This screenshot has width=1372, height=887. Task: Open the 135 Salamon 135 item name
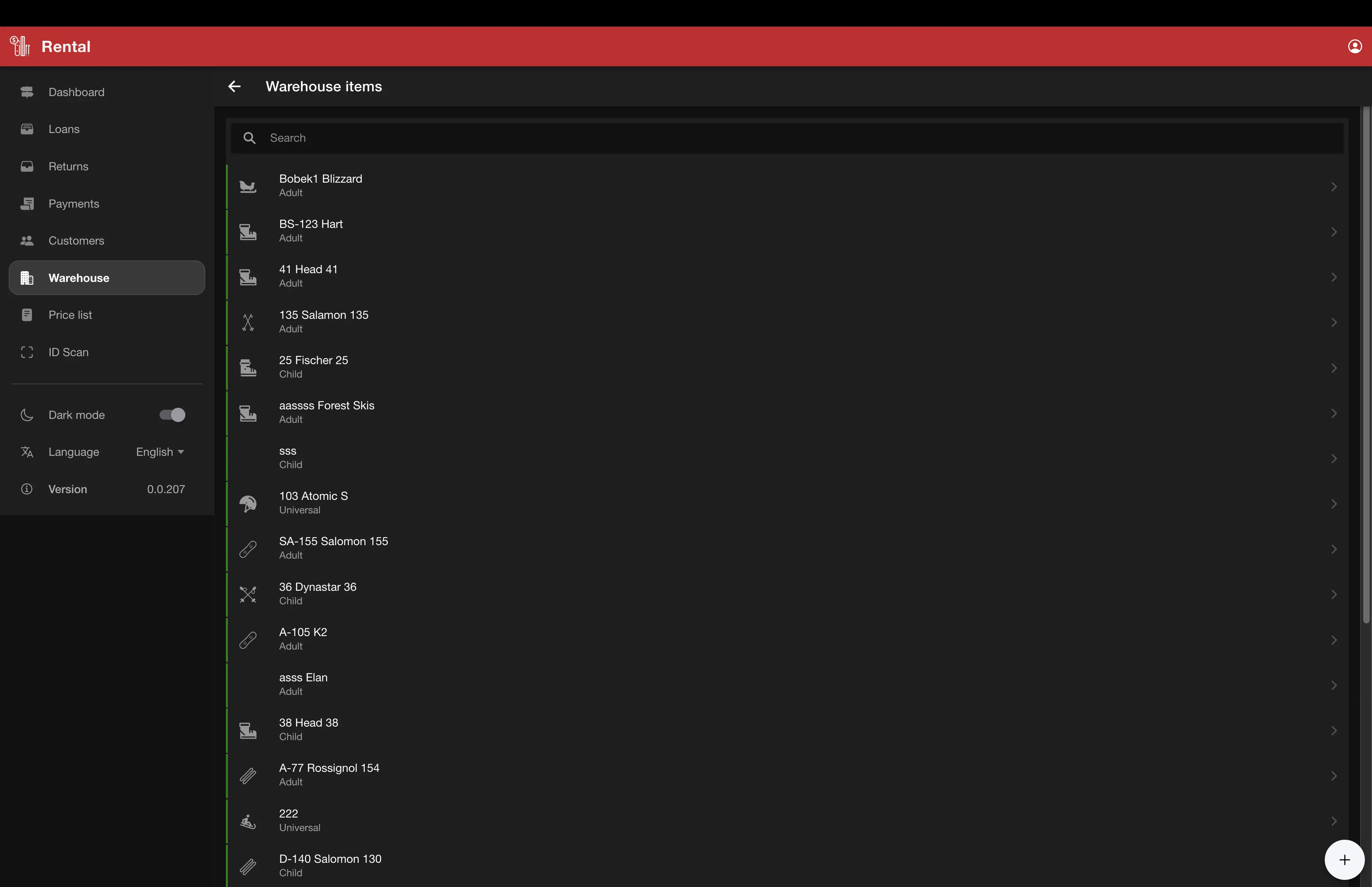(324, 315)
